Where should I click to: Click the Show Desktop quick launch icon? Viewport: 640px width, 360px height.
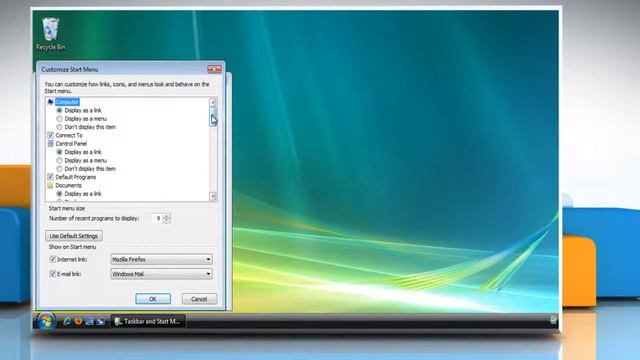(89, 321)
